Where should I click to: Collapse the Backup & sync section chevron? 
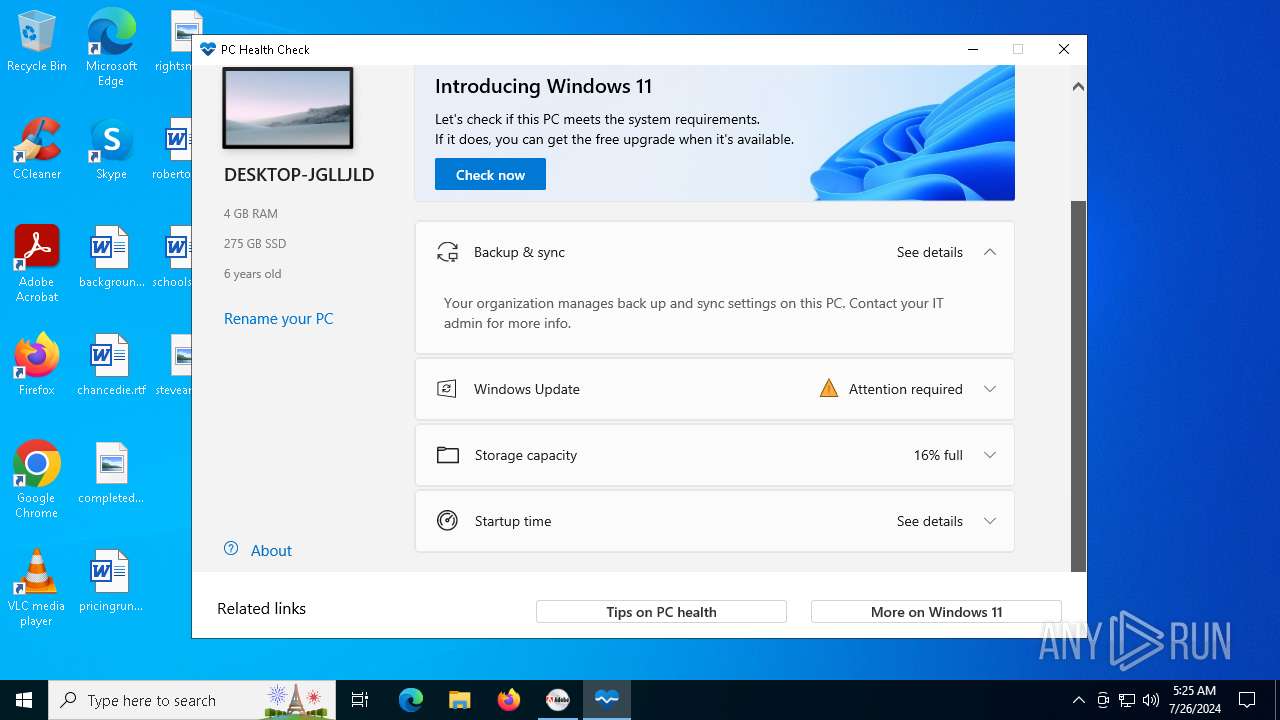click(x=990, y=252)
